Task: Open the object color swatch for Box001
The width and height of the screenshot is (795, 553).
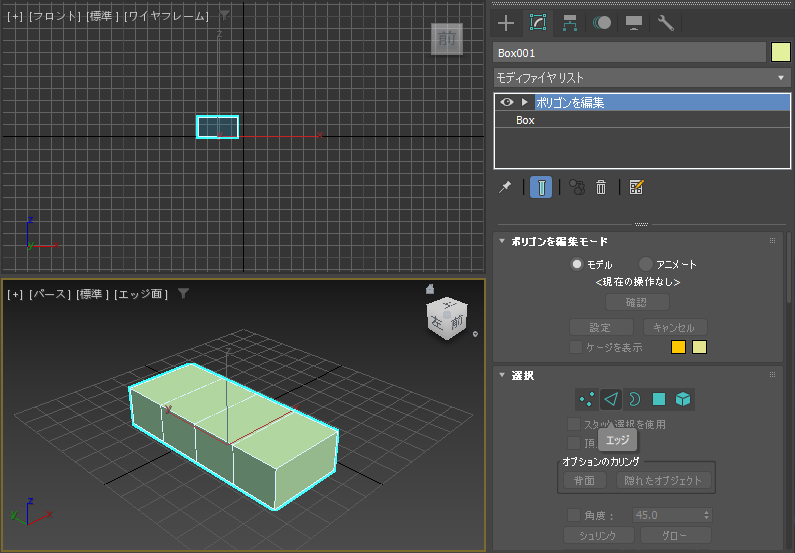Action: [x=780, y=53]
